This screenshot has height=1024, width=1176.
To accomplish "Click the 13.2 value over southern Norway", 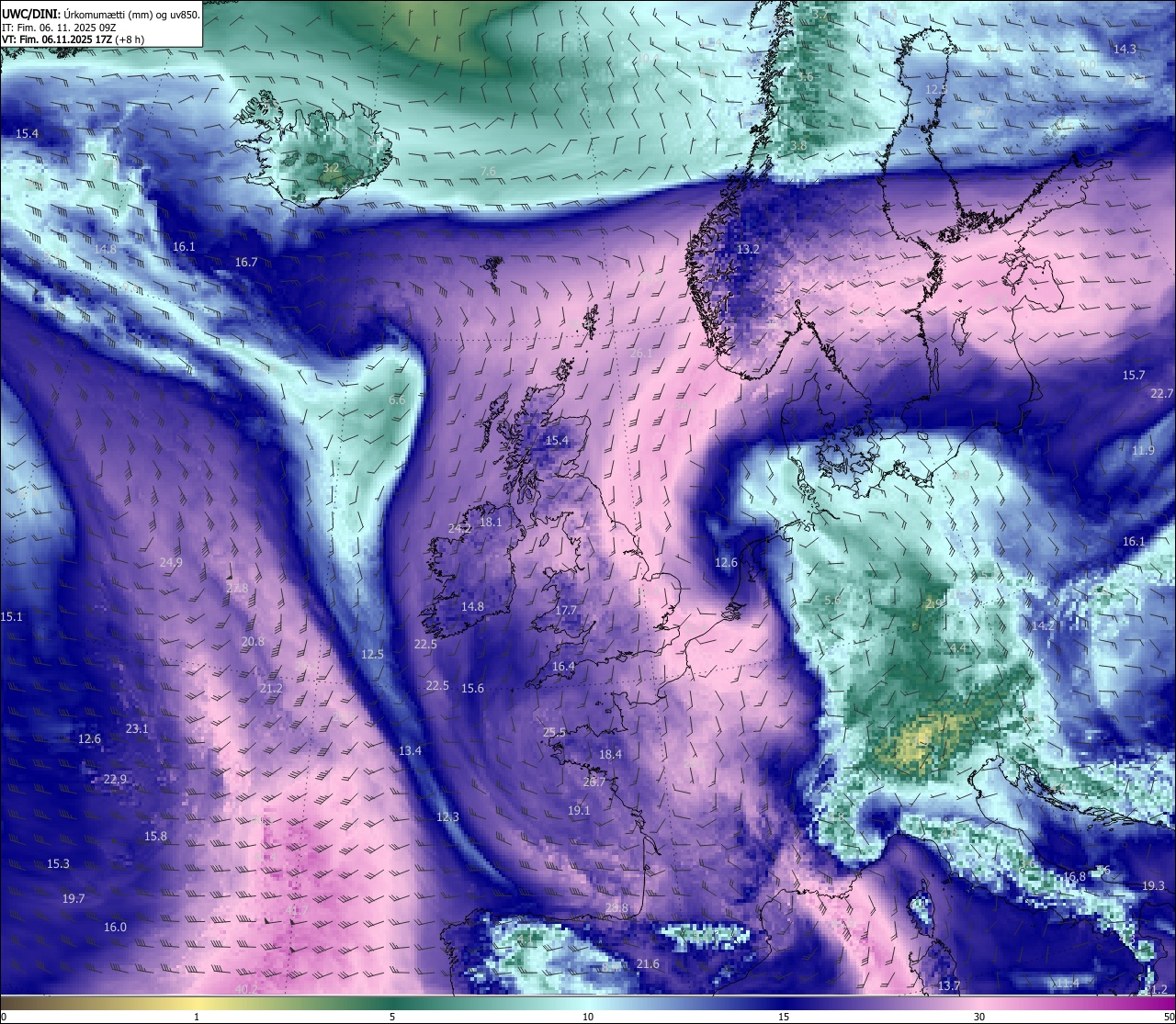I will coord(748,250).
